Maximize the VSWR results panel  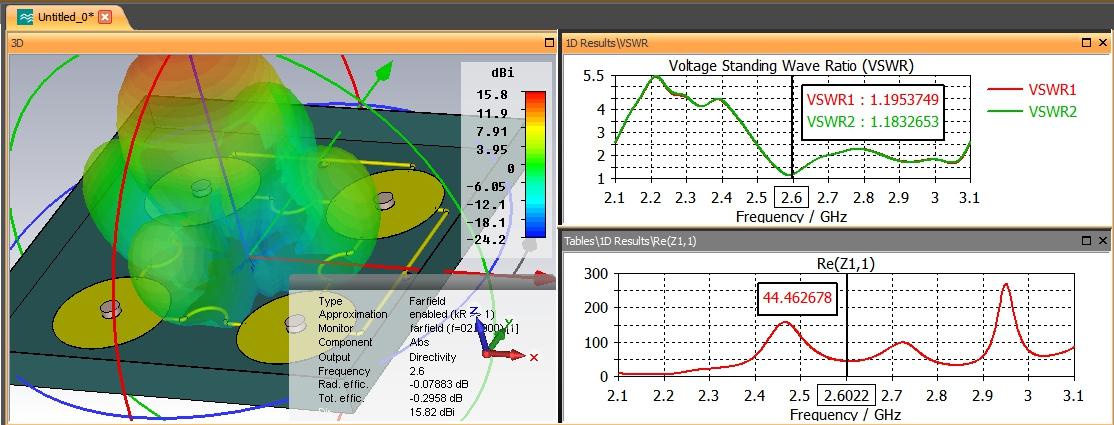[x=1086, y=43]
